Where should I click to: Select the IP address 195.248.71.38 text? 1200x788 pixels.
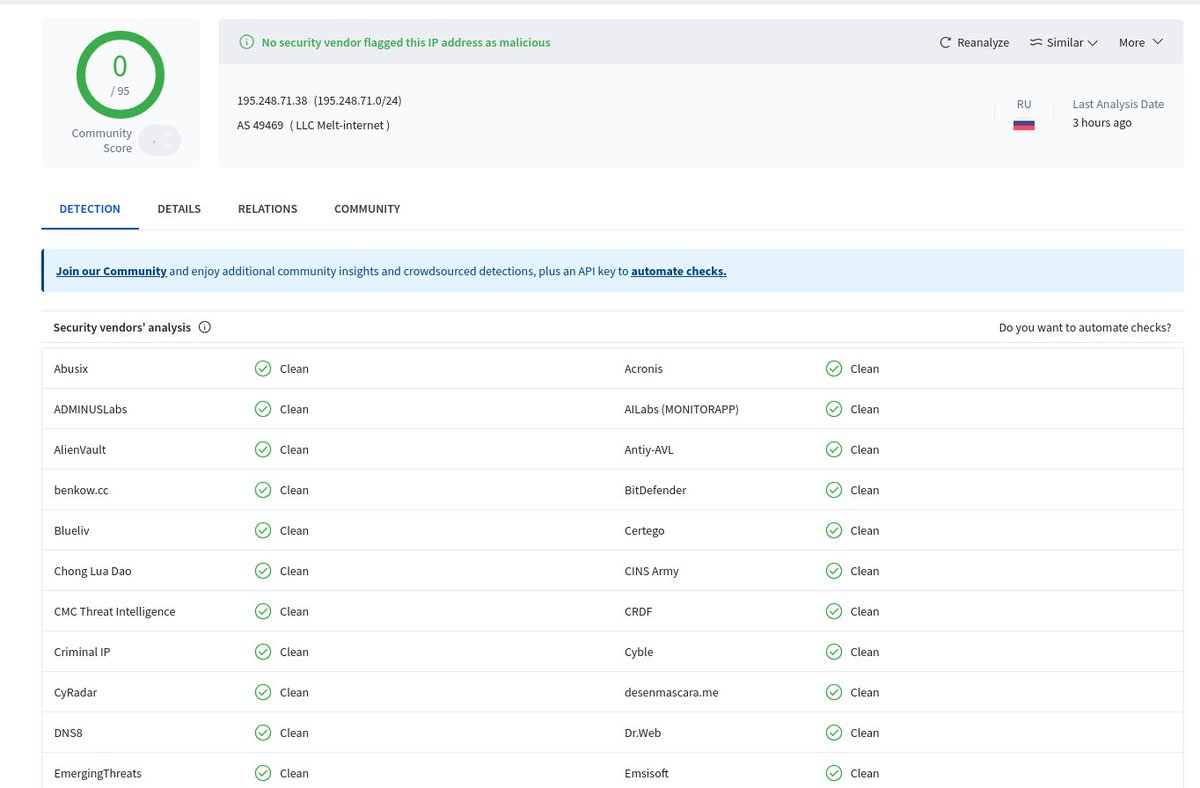click(x=272, y=101)
